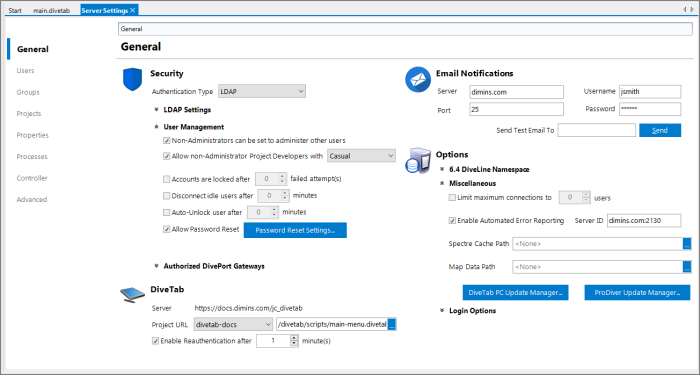Open Properties settings page
The width and height of the screenshot is (700, 375).
(33, 135)
